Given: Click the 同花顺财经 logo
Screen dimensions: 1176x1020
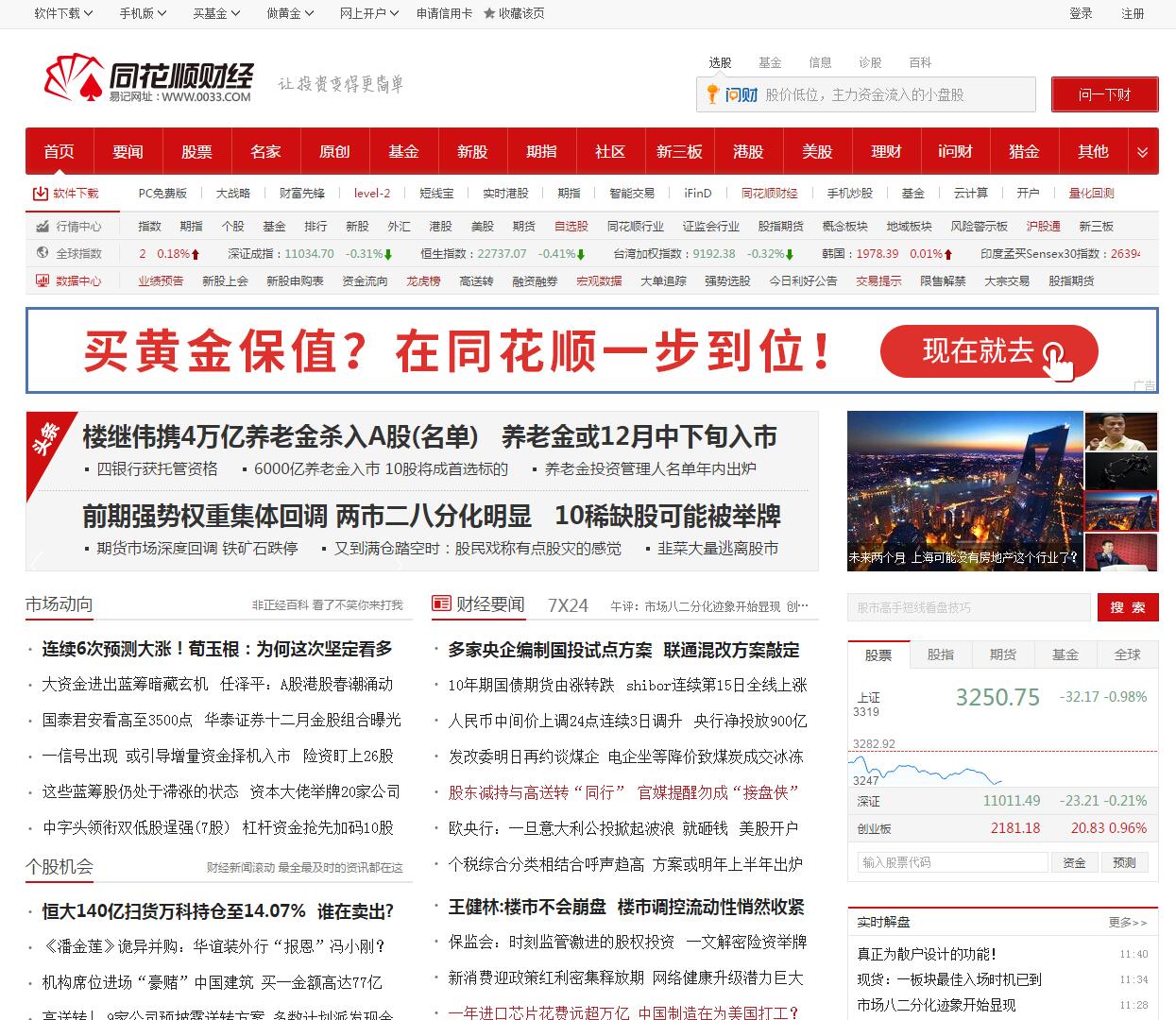Looking at the screenshot, I should (x=148, y=78).
